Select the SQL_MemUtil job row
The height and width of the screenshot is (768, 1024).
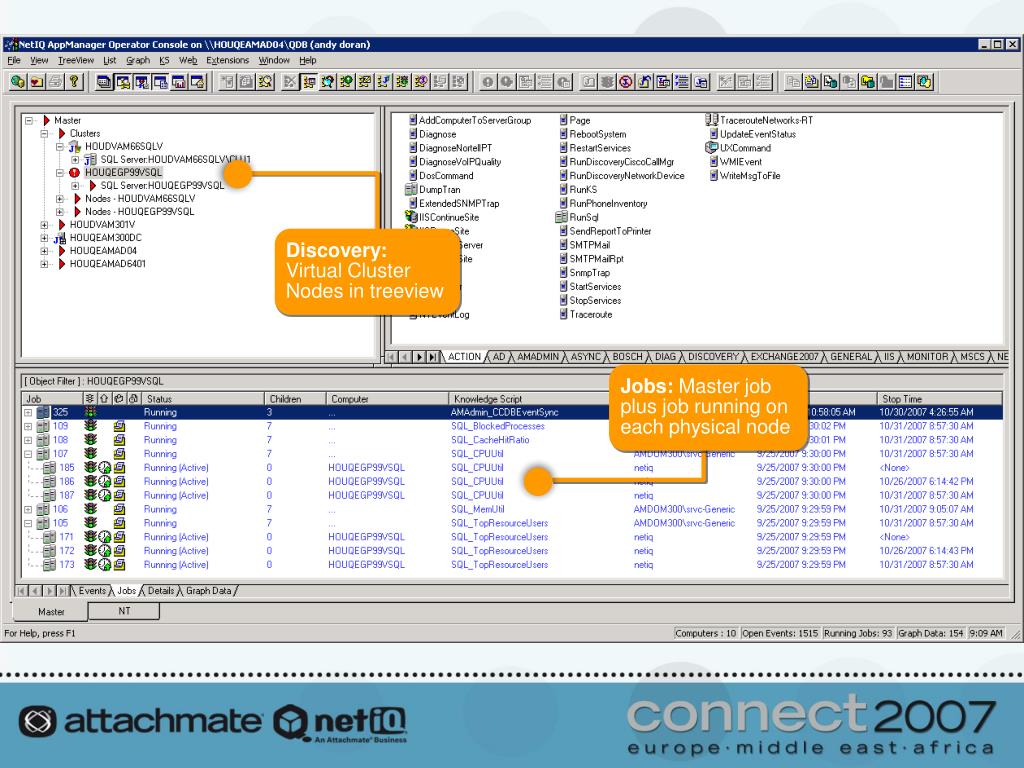[512, 509]
